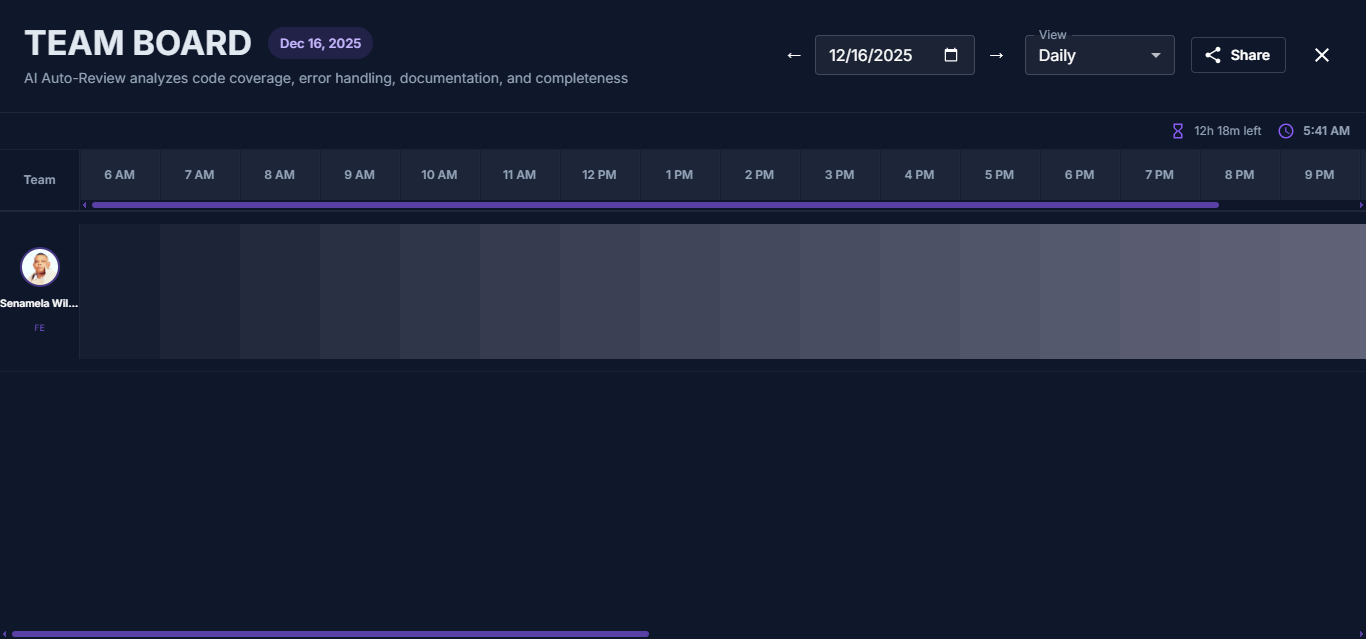Click the 12h 18m left countdown label

pos(1227,130)
